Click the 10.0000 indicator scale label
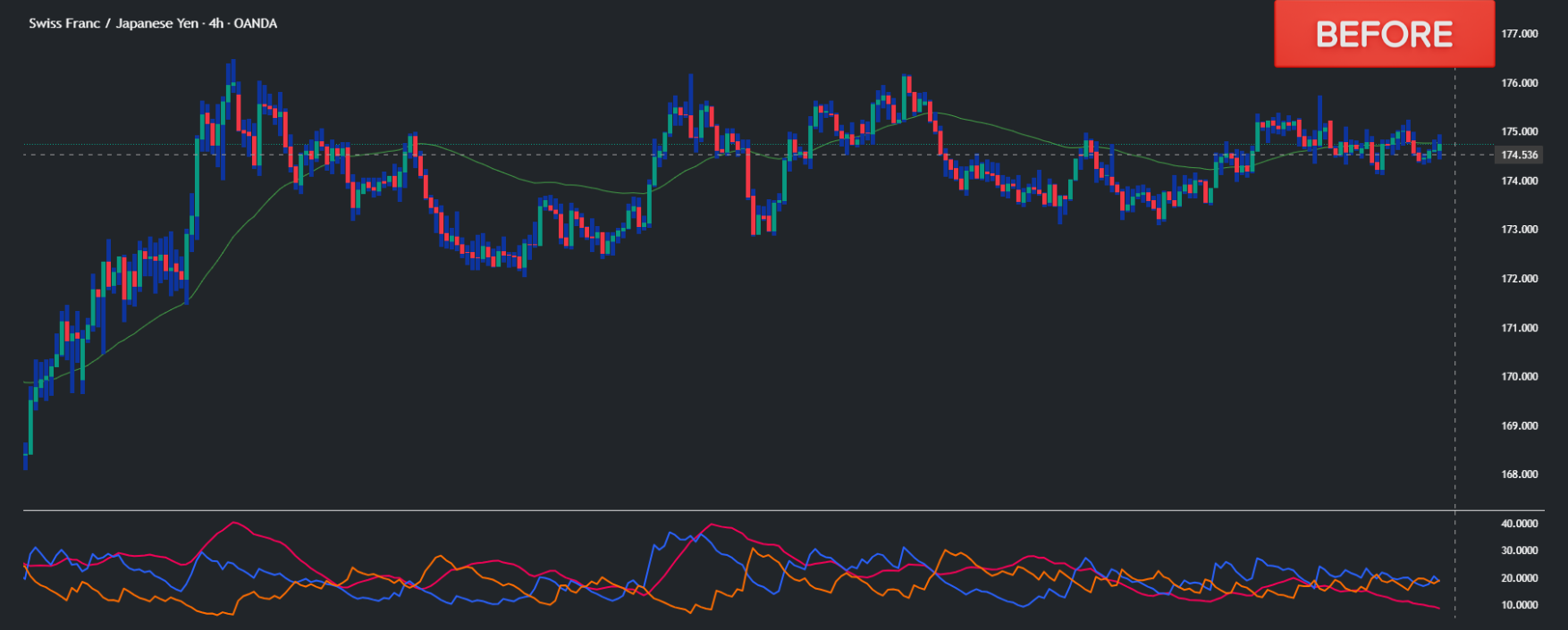 (1519, 605)
